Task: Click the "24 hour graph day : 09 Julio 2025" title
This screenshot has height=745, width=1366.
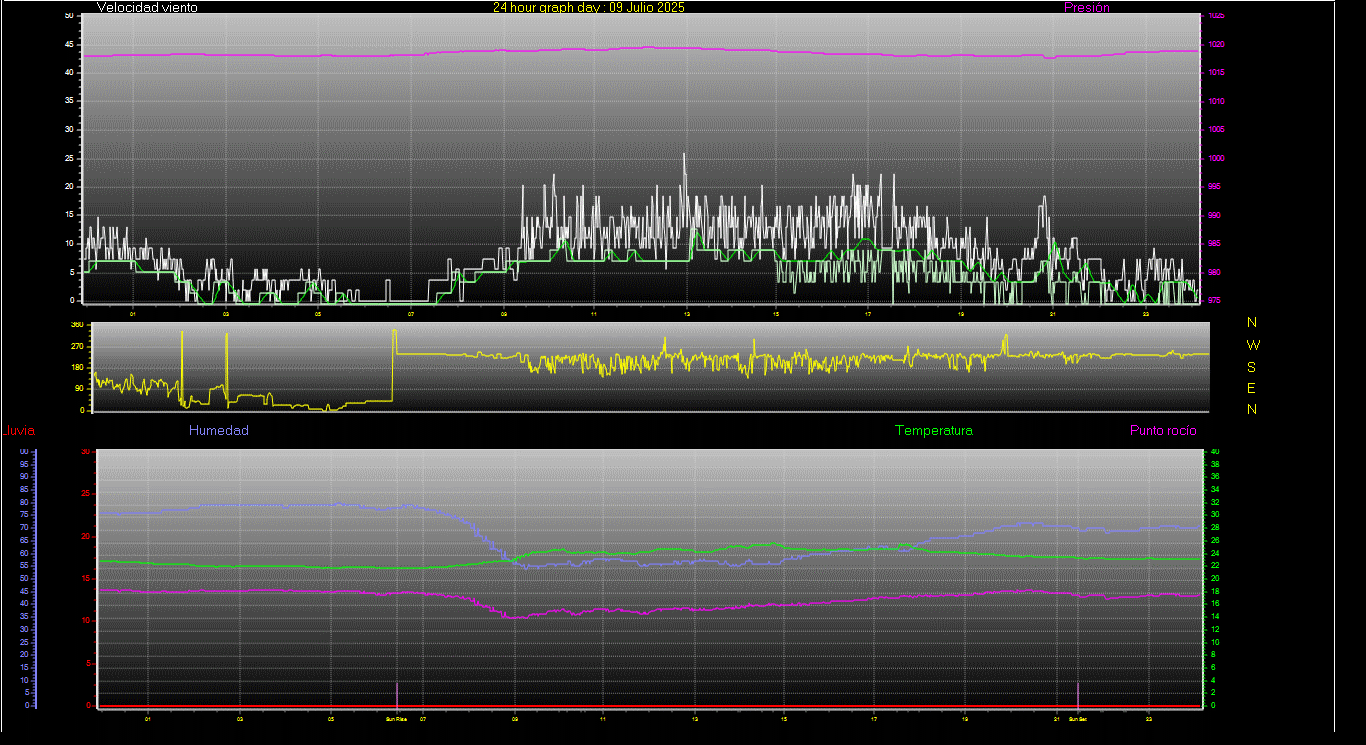Action: 589,7
